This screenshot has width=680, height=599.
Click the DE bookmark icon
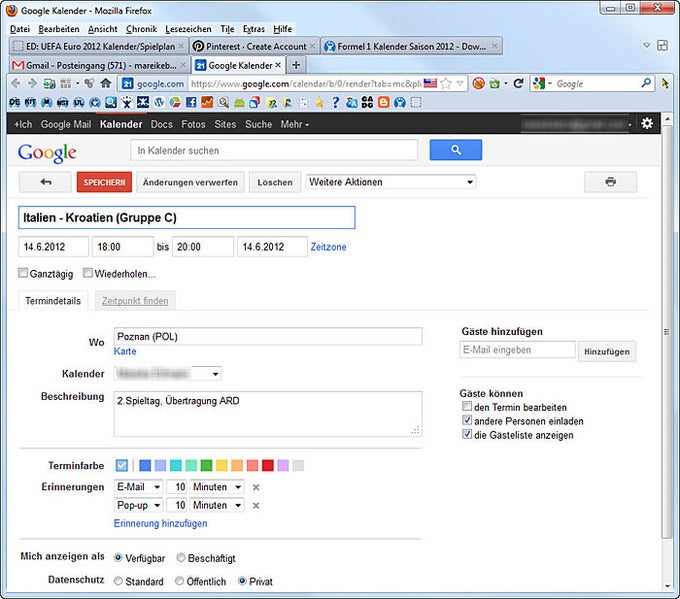[14, 102]
